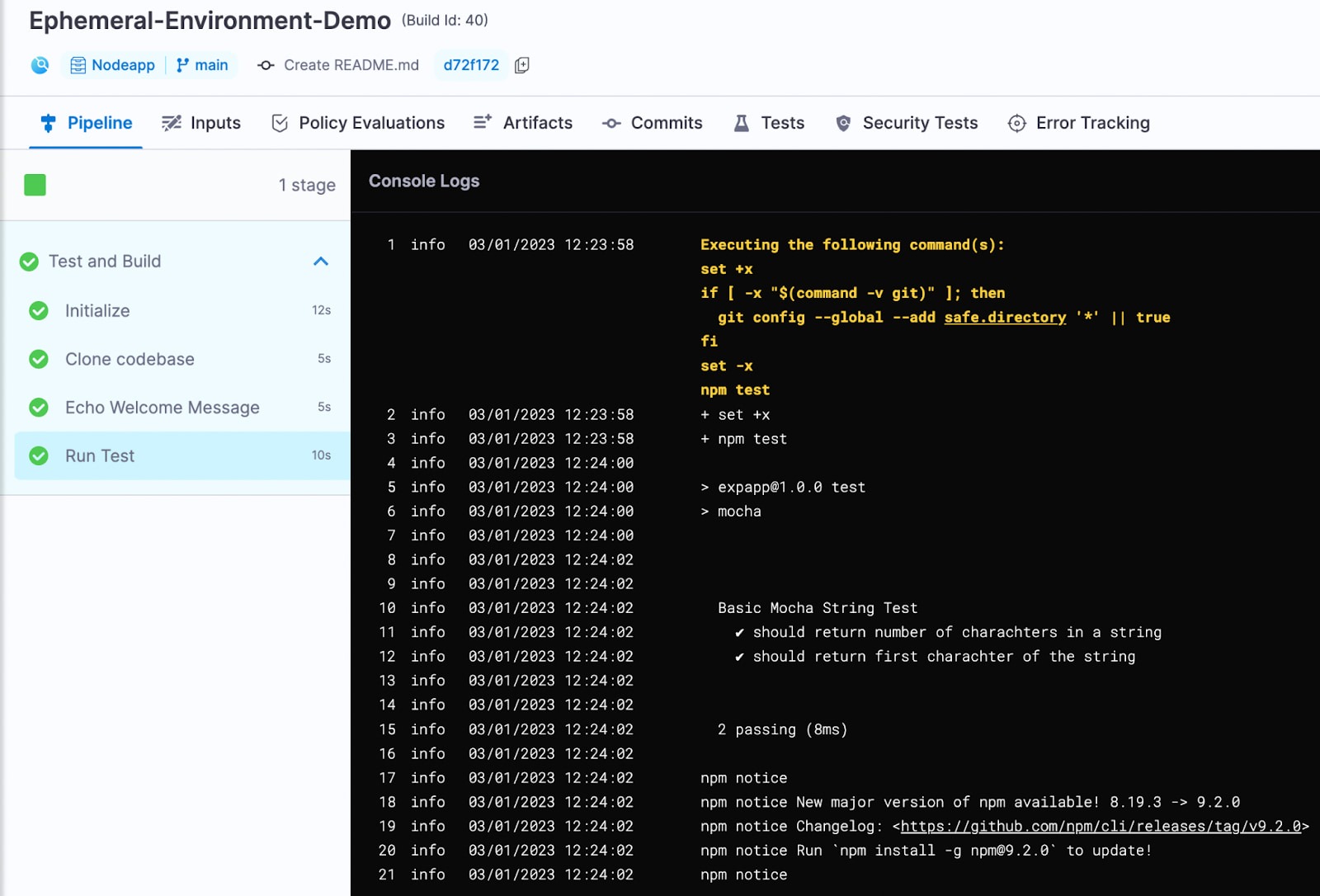Viewport: 1320px width, 896px height.
Task: Click the Artifacts tab icon
Action: coord(483,122)
